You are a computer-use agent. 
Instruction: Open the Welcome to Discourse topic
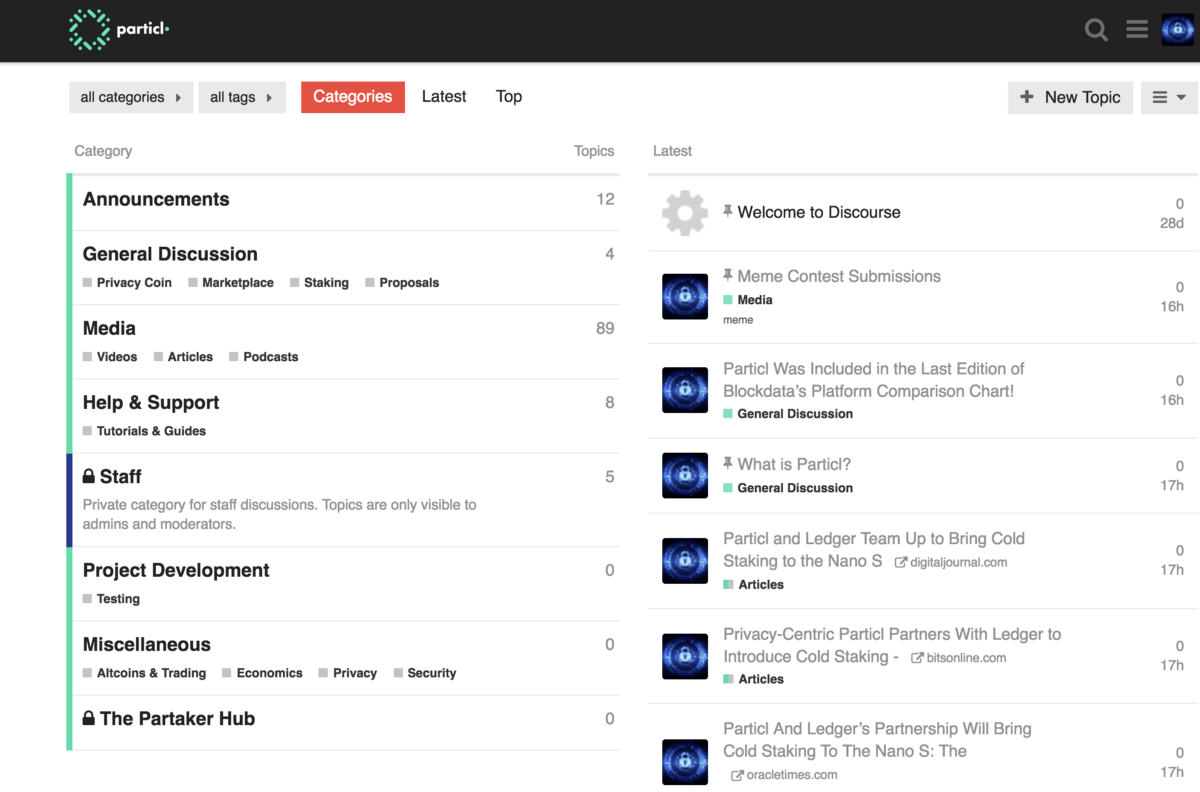pyautogui.click(x=819, y=212)
